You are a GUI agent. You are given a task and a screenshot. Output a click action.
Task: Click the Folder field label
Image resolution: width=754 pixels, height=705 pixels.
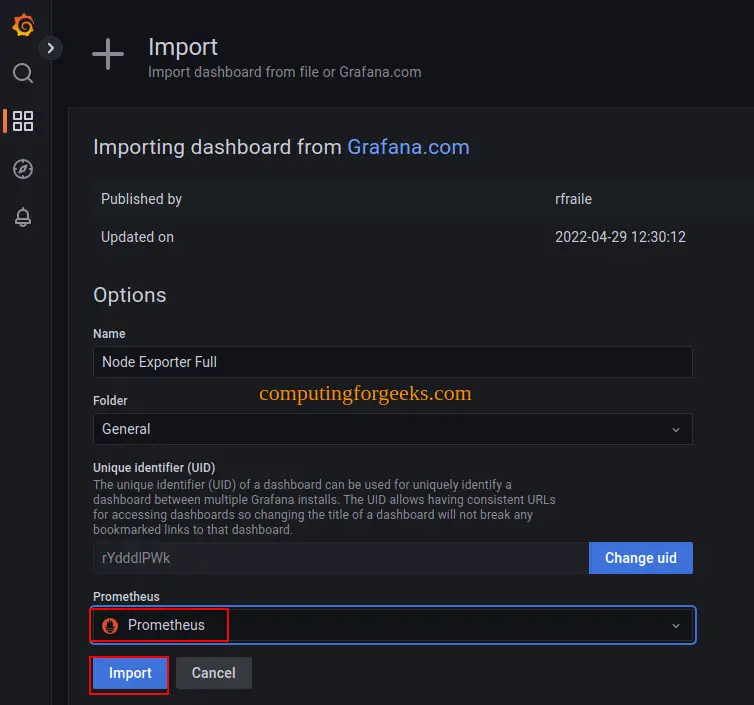click(110, 401)
